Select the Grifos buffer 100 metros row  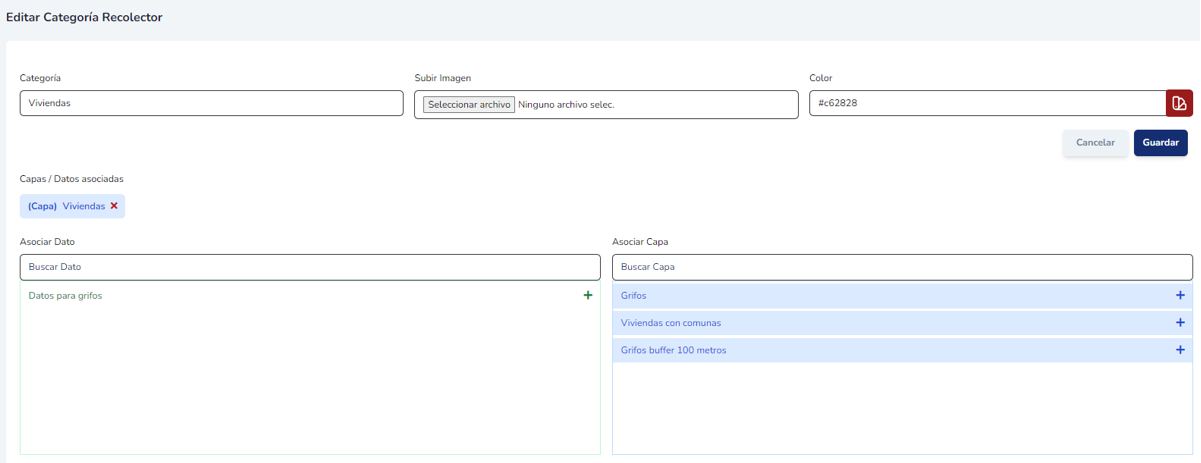point(674,350)
